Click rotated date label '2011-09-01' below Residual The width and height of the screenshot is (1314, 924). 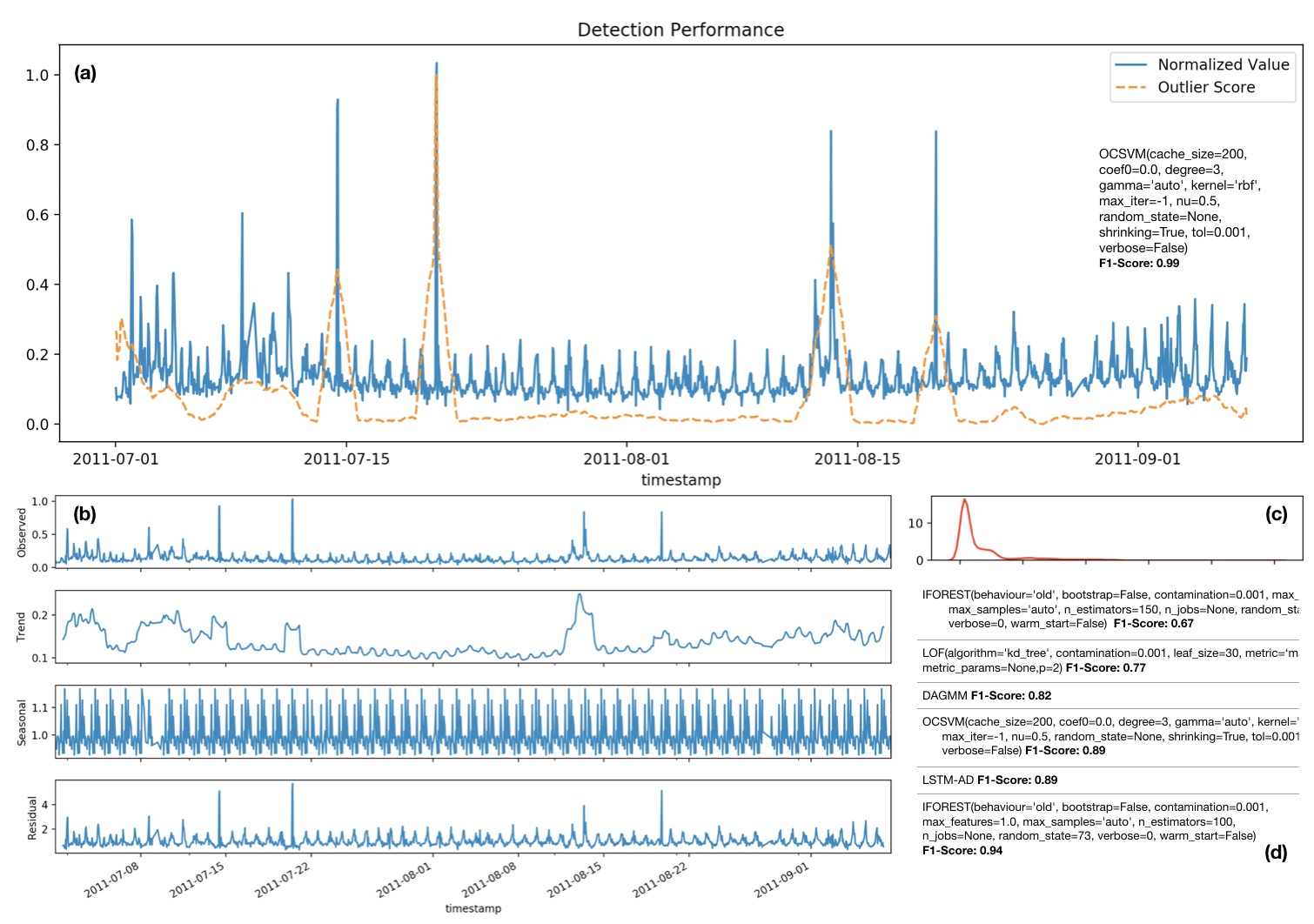pos(781,880)
